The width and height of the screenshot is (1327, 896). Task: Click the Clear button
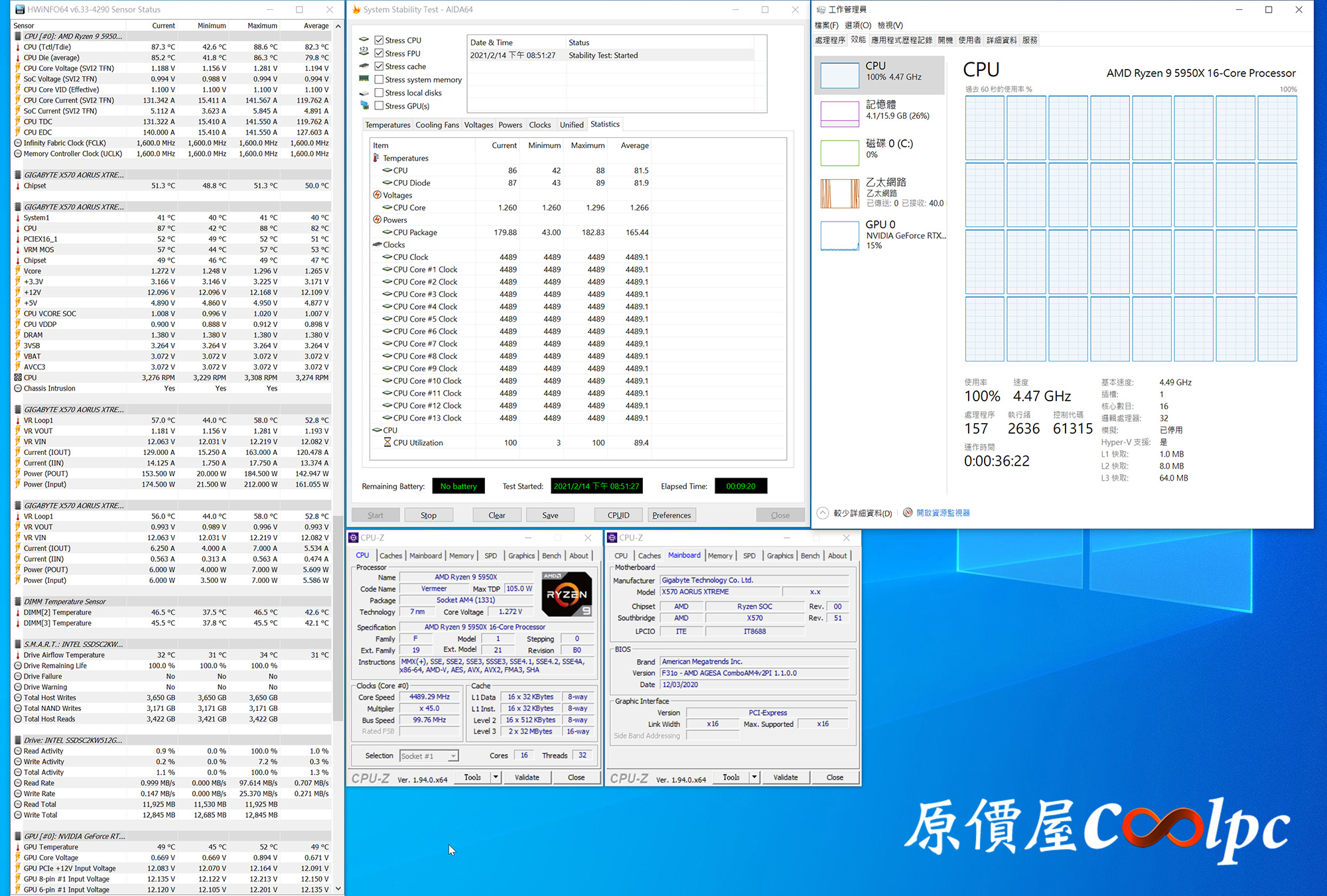[x=497, y=515]
